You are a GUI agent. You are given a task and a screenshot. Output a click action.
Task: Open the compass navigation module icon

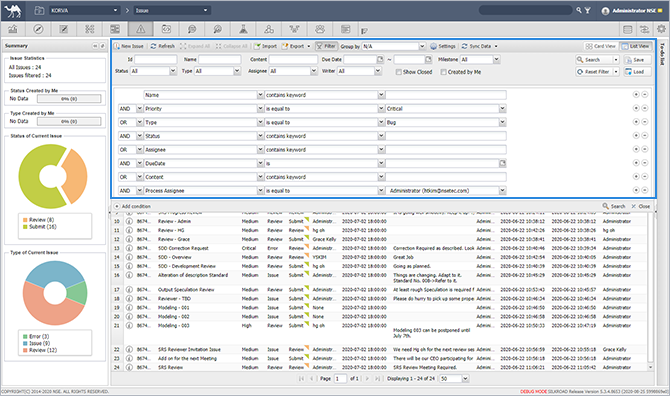coord(38,29)
